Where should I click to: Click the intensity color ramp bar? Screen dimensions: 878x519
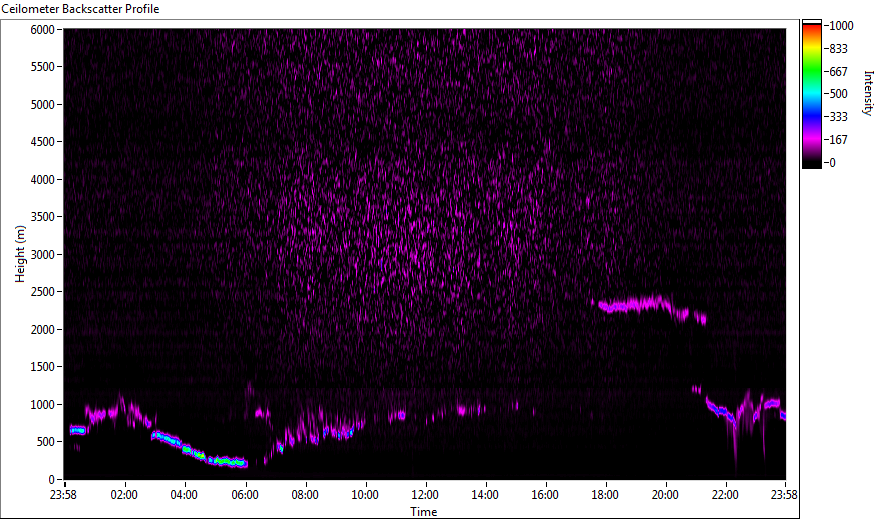pos(811,94)
